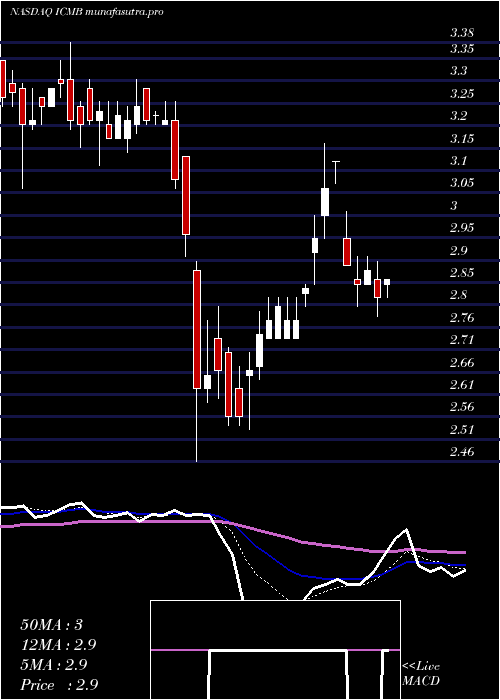
Task: Click the 5MA : 2.9 readout
Action: click(55, 665)
